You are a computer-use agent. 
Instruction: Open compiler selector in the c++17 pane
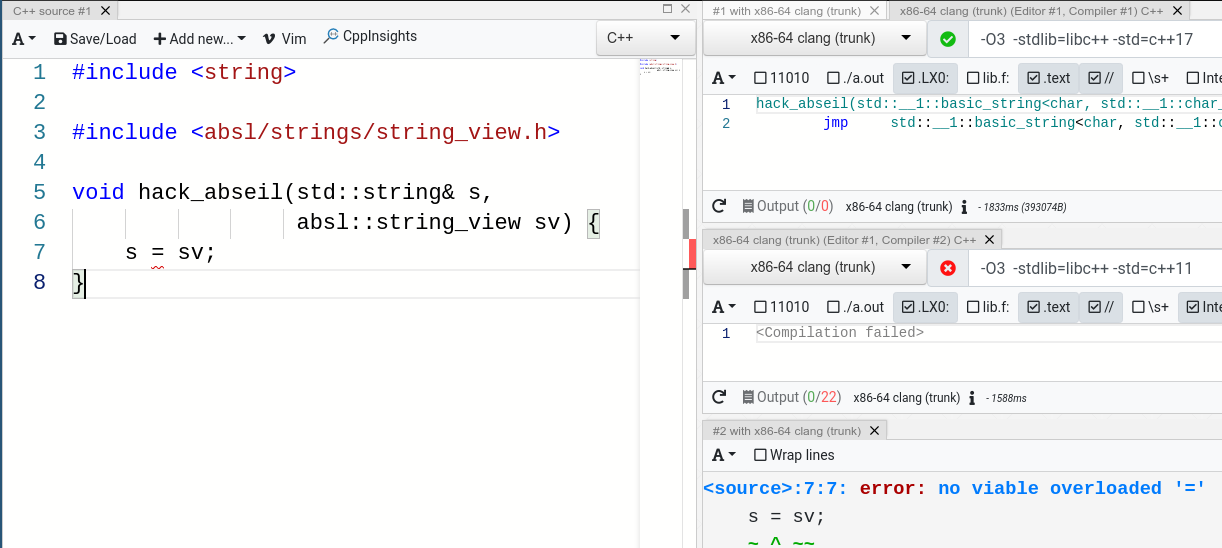pyautogui.click(x=814, y=39)
